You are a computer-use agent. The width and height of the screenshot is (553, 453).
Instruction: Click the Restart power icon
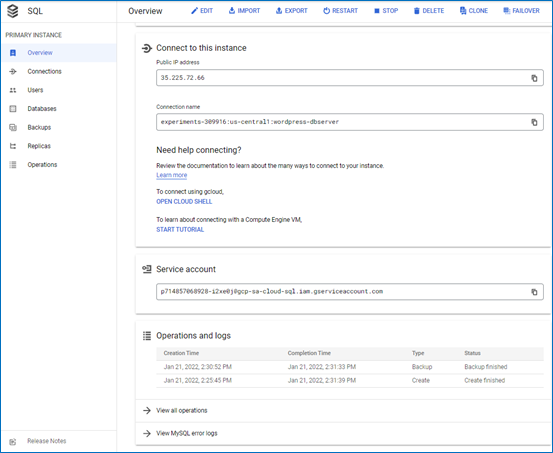click(x=327, y=11)
